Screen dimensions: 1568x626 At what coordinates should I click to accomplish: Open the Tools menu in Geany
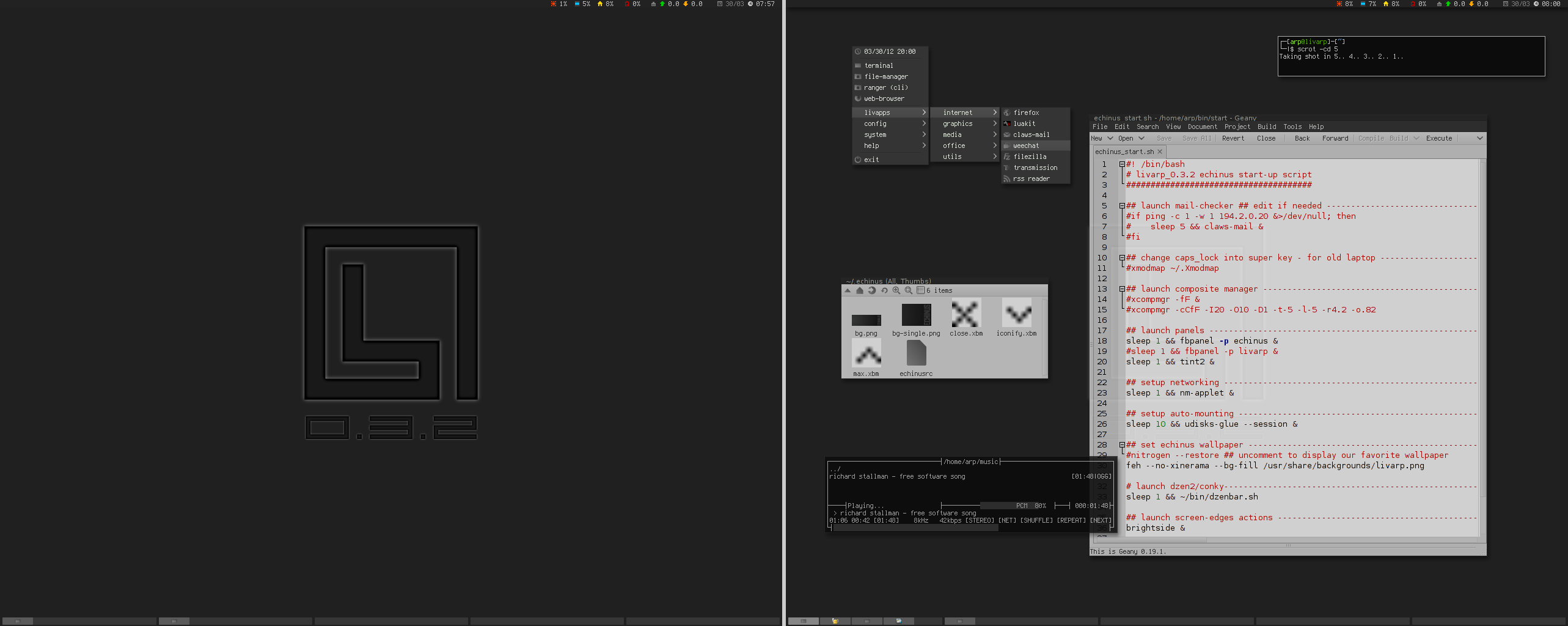(1292, 127)
